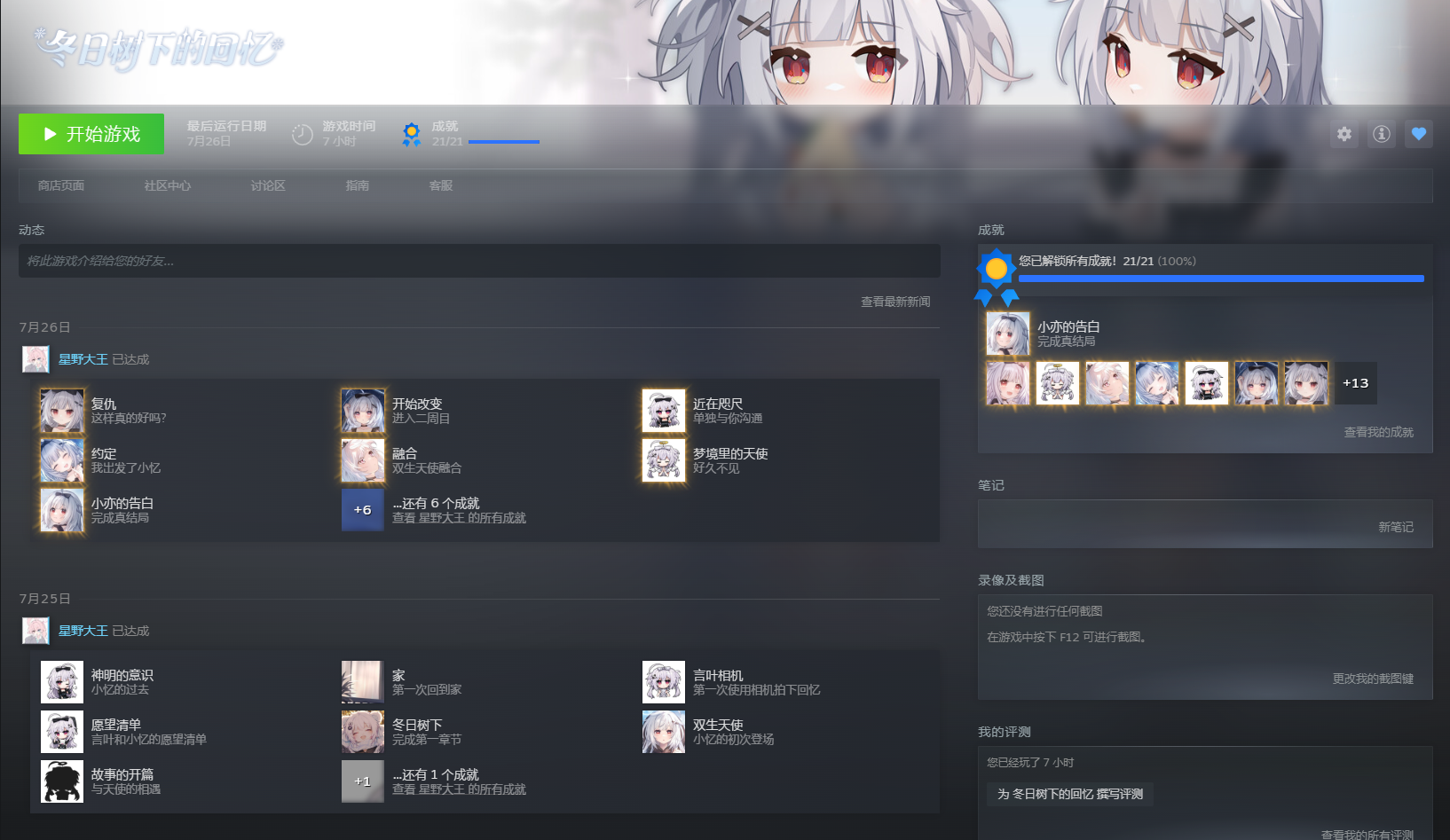This screenshot has width=1450, height=840.
Task: Click the 故事的开篇 achievement icon
Action: pos(62,781)
